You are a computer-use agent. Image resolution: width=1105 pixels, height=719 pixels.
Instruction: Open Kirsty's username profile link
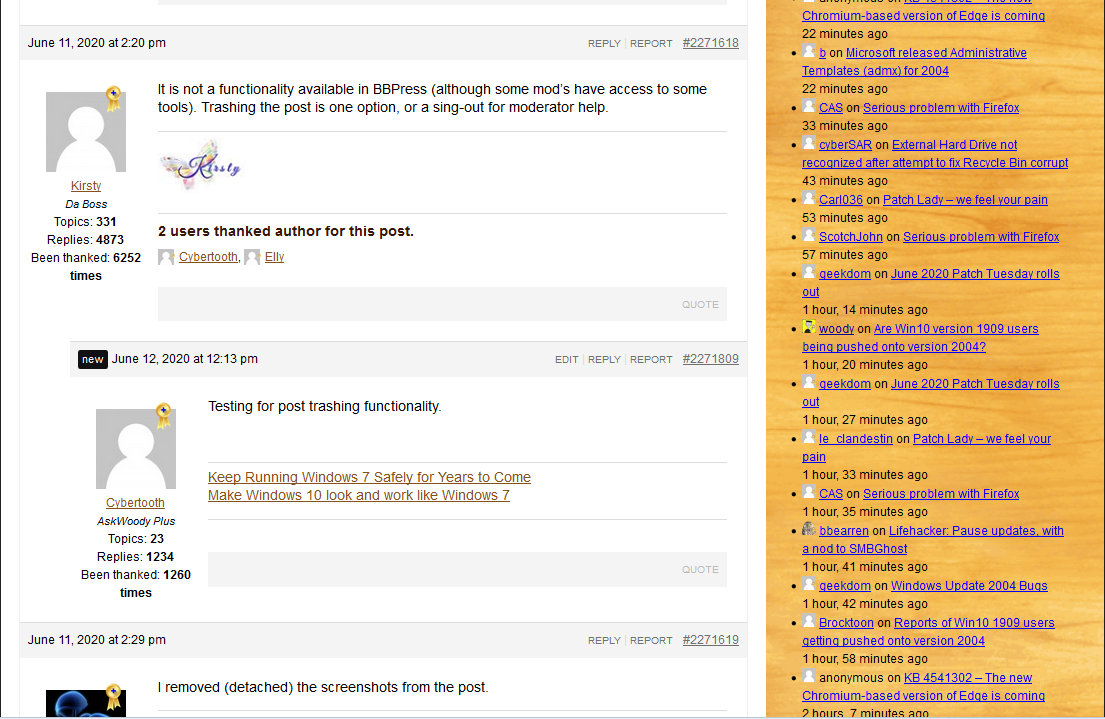86,186
